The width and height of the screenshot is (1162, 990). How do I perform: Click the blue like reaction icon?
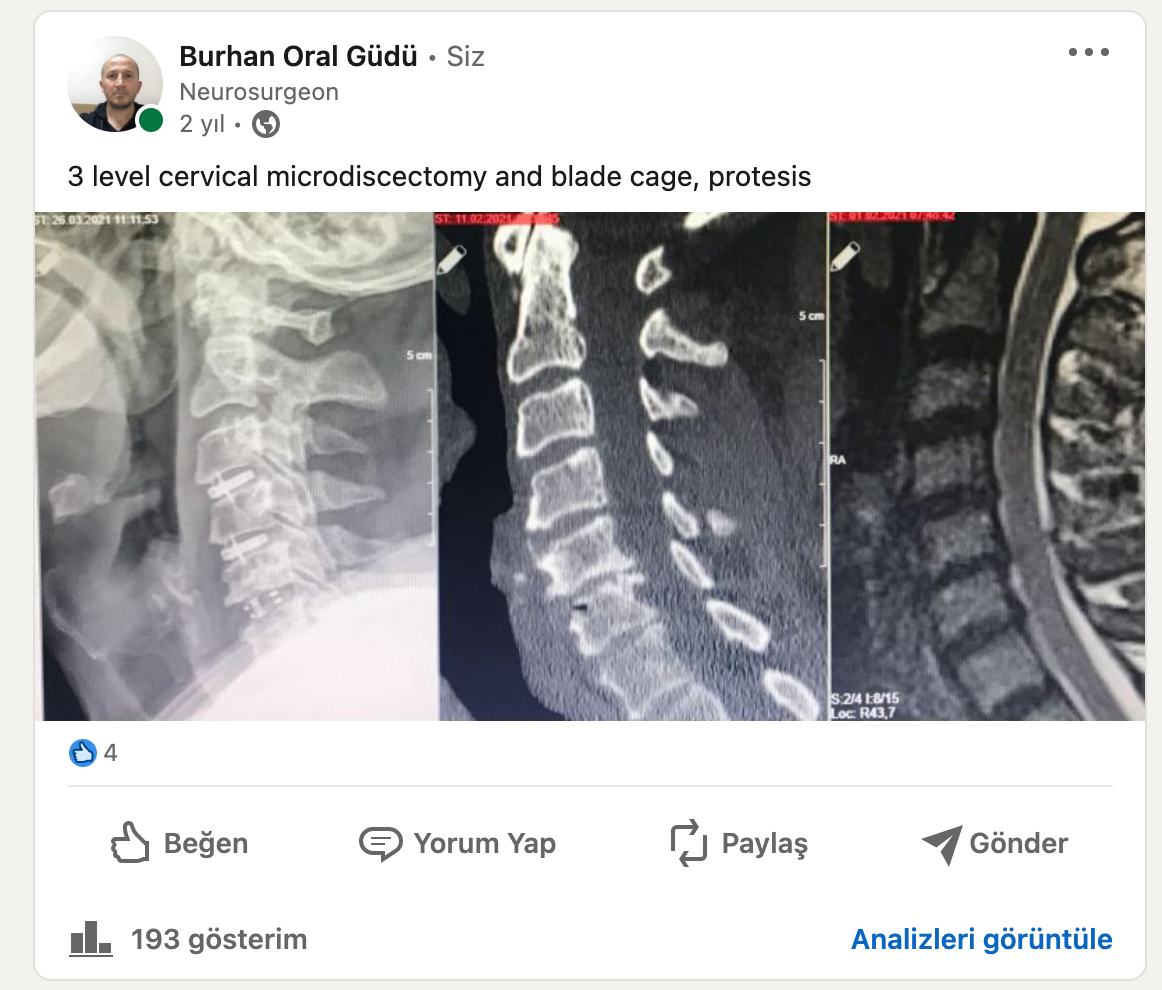83,753
